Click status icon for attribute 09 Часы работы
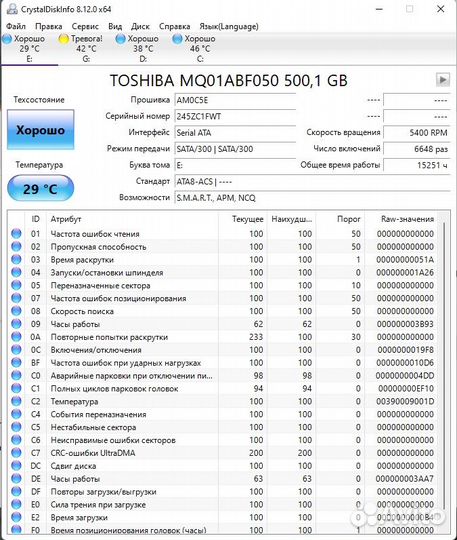The image size is (457, 540). [16, 324]
